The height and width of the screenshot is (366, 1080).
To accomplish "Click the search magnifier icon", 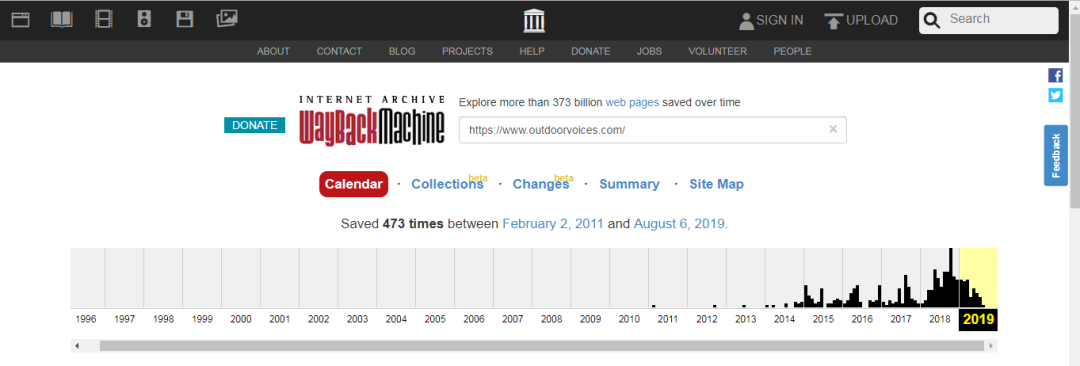I will click(932, 21).
